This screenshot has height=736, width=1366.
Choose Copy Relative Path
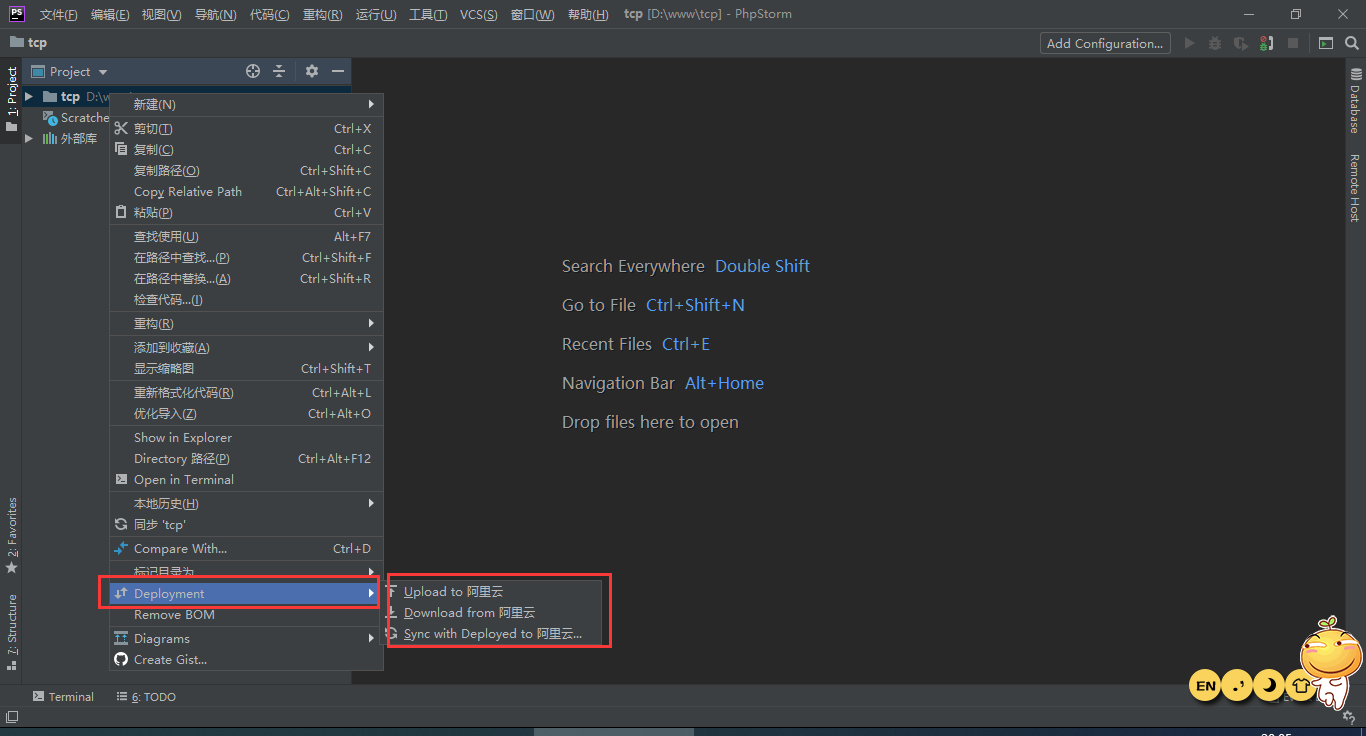click(x=246, y=191)
